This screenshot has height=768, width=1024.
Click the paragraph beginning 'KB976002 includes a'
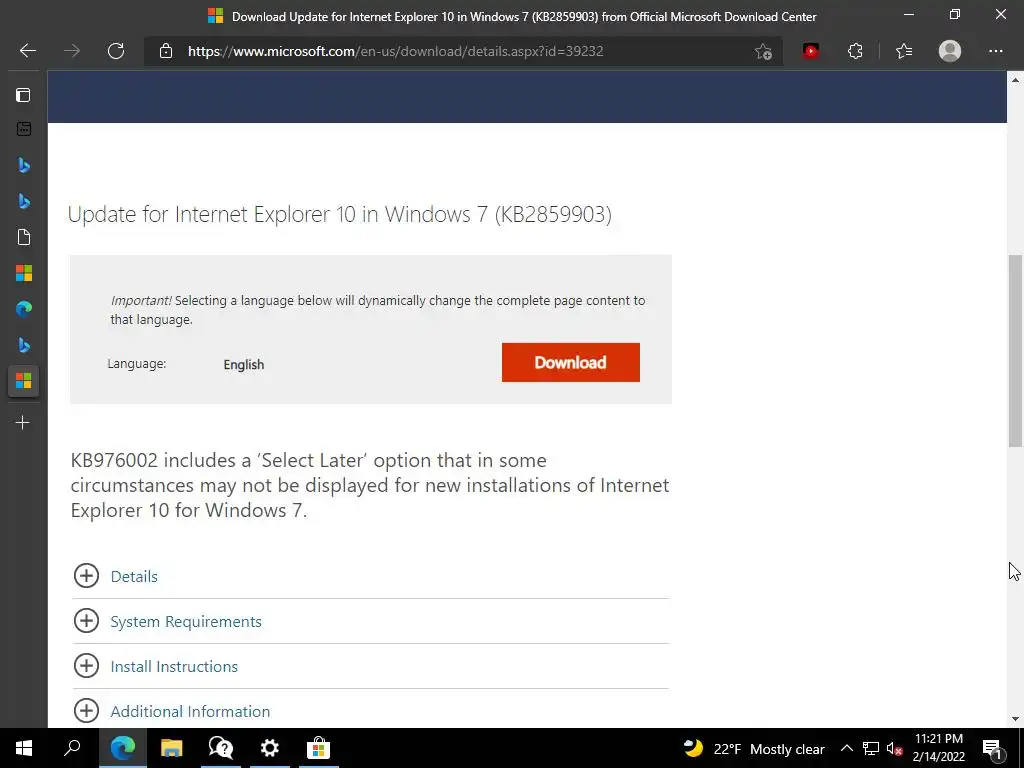coord(370,485)
